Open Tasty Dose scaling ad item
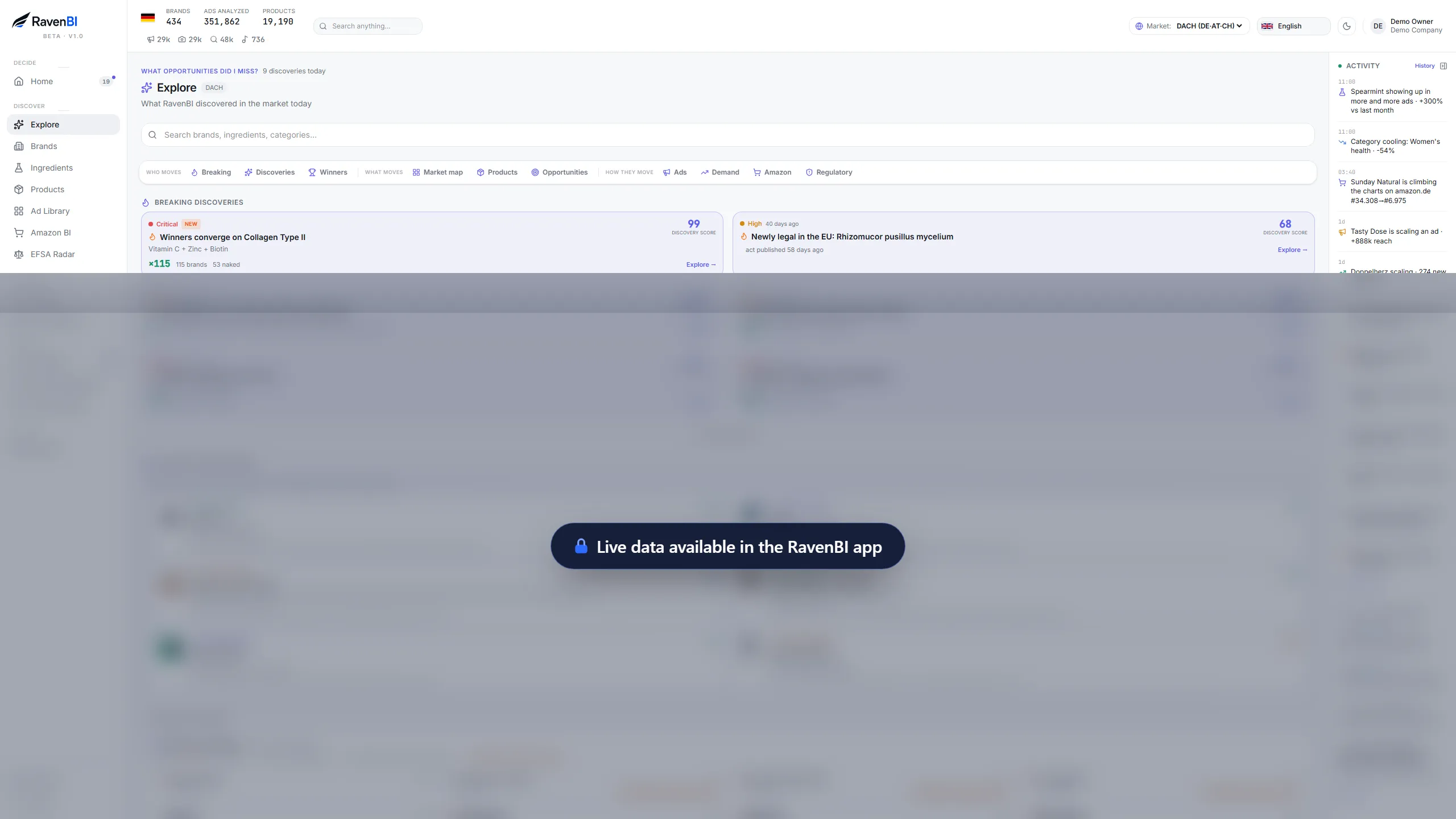The image size is (1456, 819). (x=1391, y=231)
